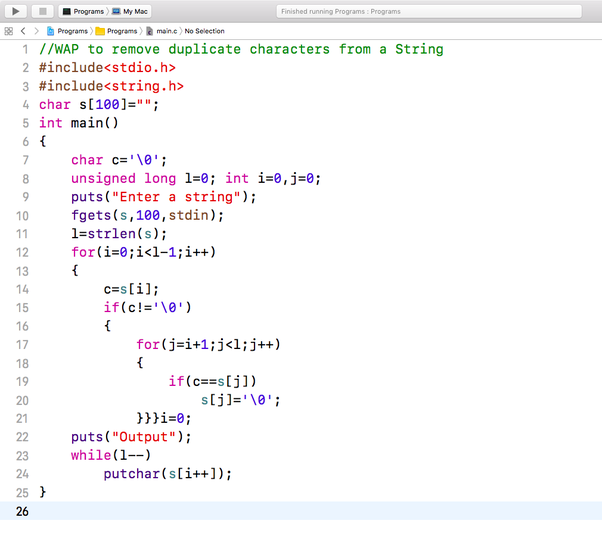
Task: Open the main.c breadcrumb item
Action: [166, 31]
